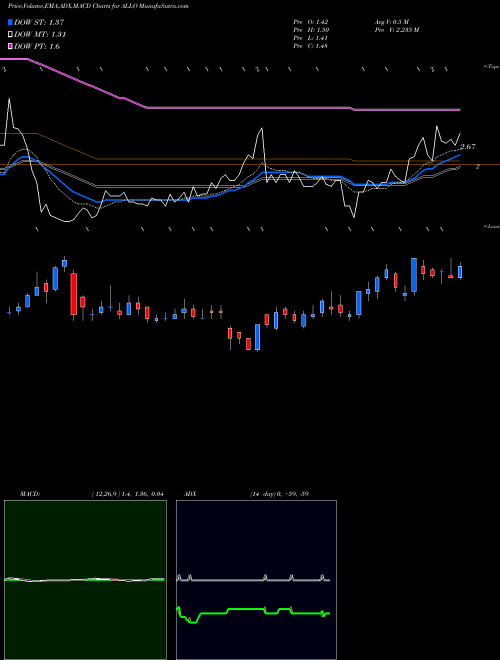Screen dimensions: 500x660
Task: Click the magenta DOW PT legend swatch
Action: coord(10,46)
